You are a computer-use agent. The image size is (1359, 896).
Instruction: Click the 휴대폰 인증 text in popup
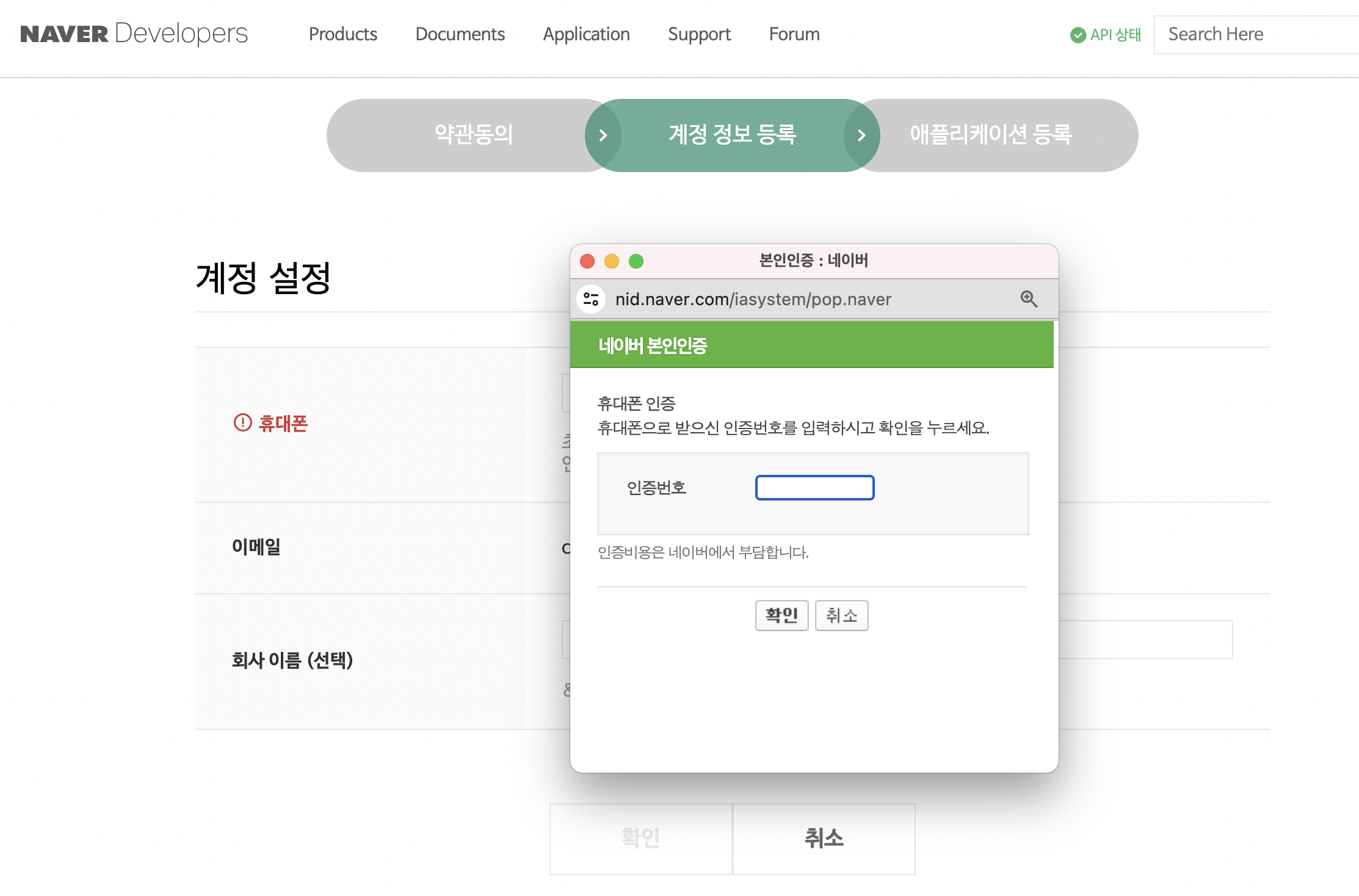coord(636,403)
